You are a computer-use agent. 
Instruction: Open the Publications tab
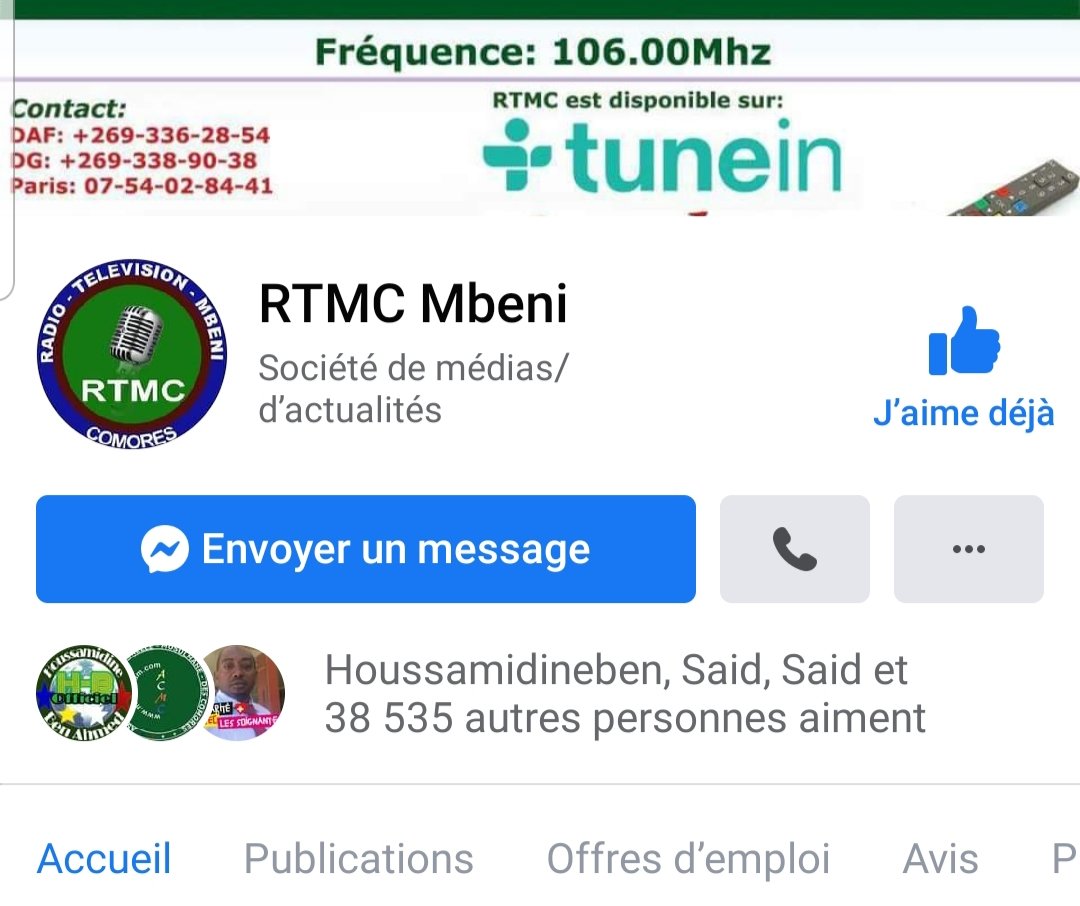click(x=359, y=858)
